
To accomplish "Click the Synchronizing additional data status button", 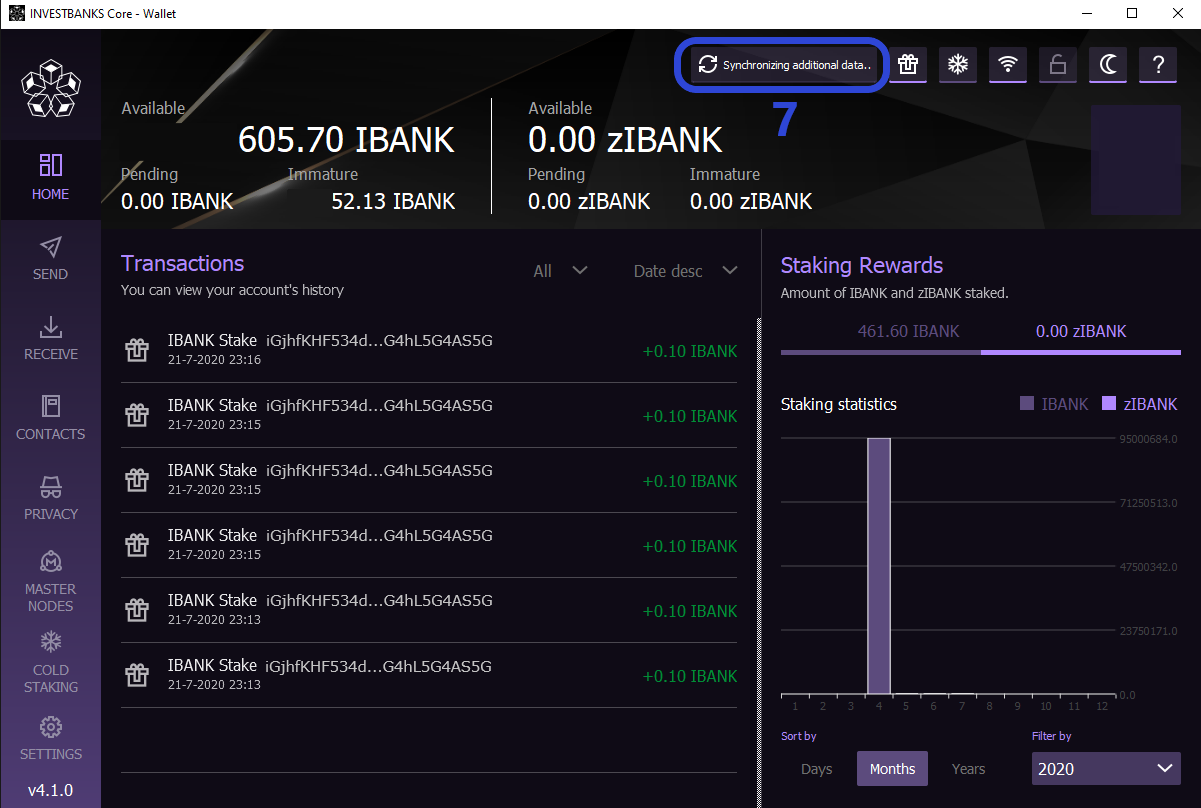I will [783, 65].
